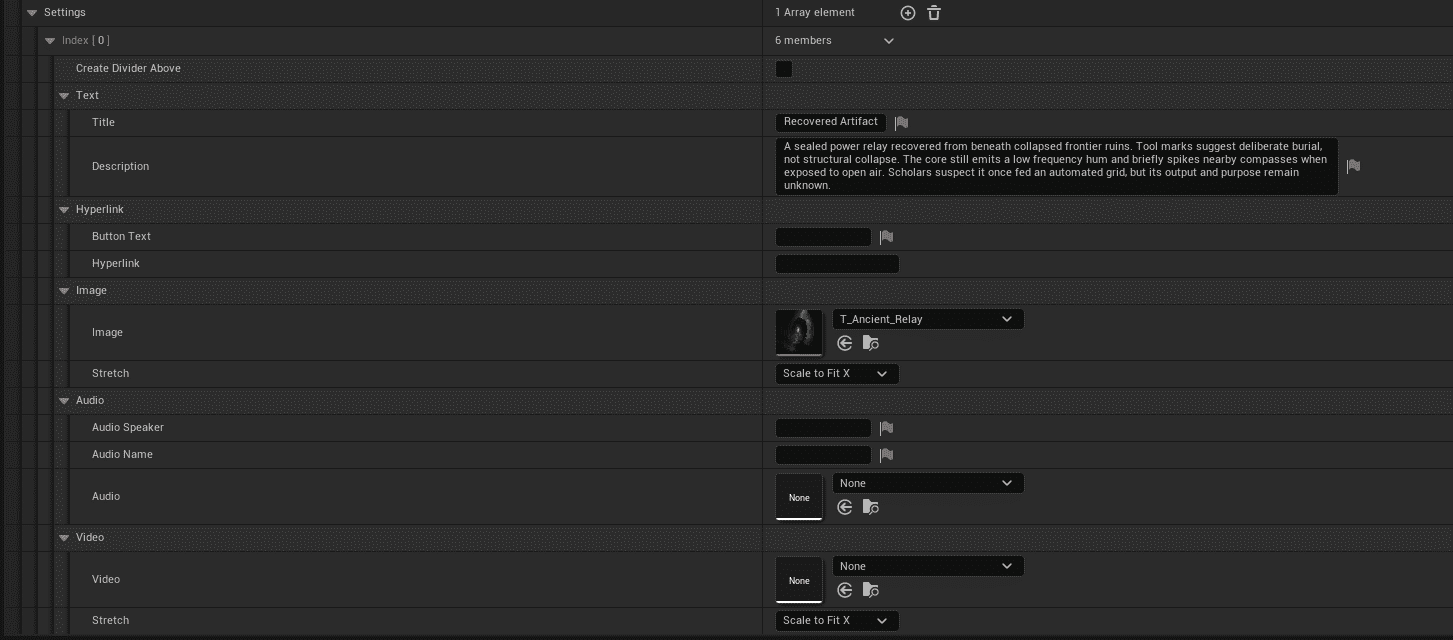Toggle Create Divider Above checkbox

[x=784, y=69]
